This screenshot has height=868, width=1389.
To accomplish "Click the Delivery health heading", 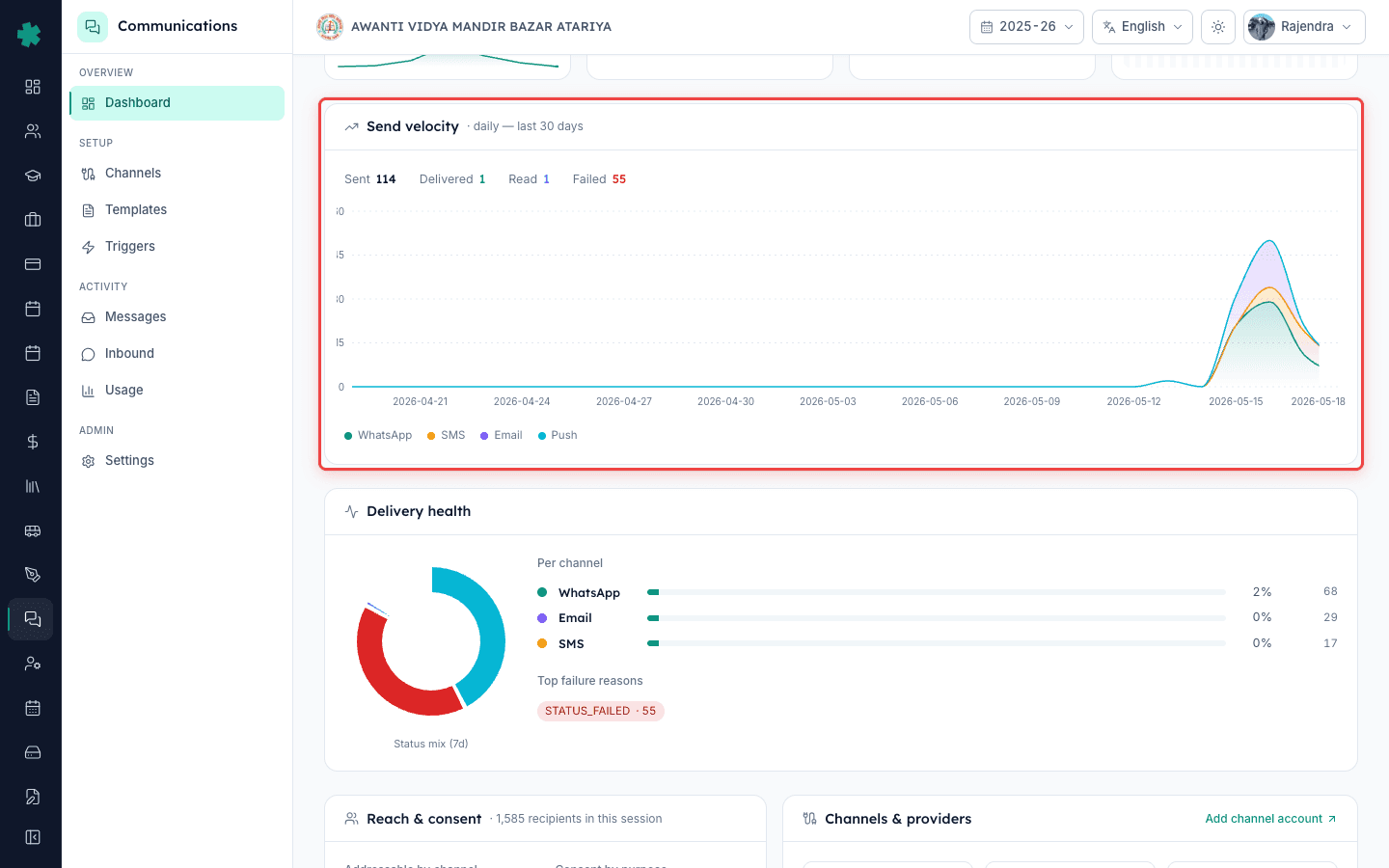I will [419, 511].
